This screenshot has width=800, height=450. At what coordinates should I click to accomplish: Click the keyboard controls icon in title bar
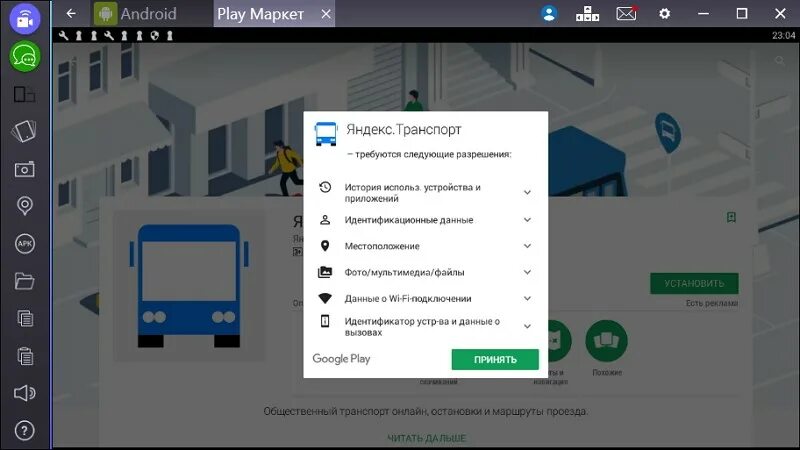[x=587, y=14]
